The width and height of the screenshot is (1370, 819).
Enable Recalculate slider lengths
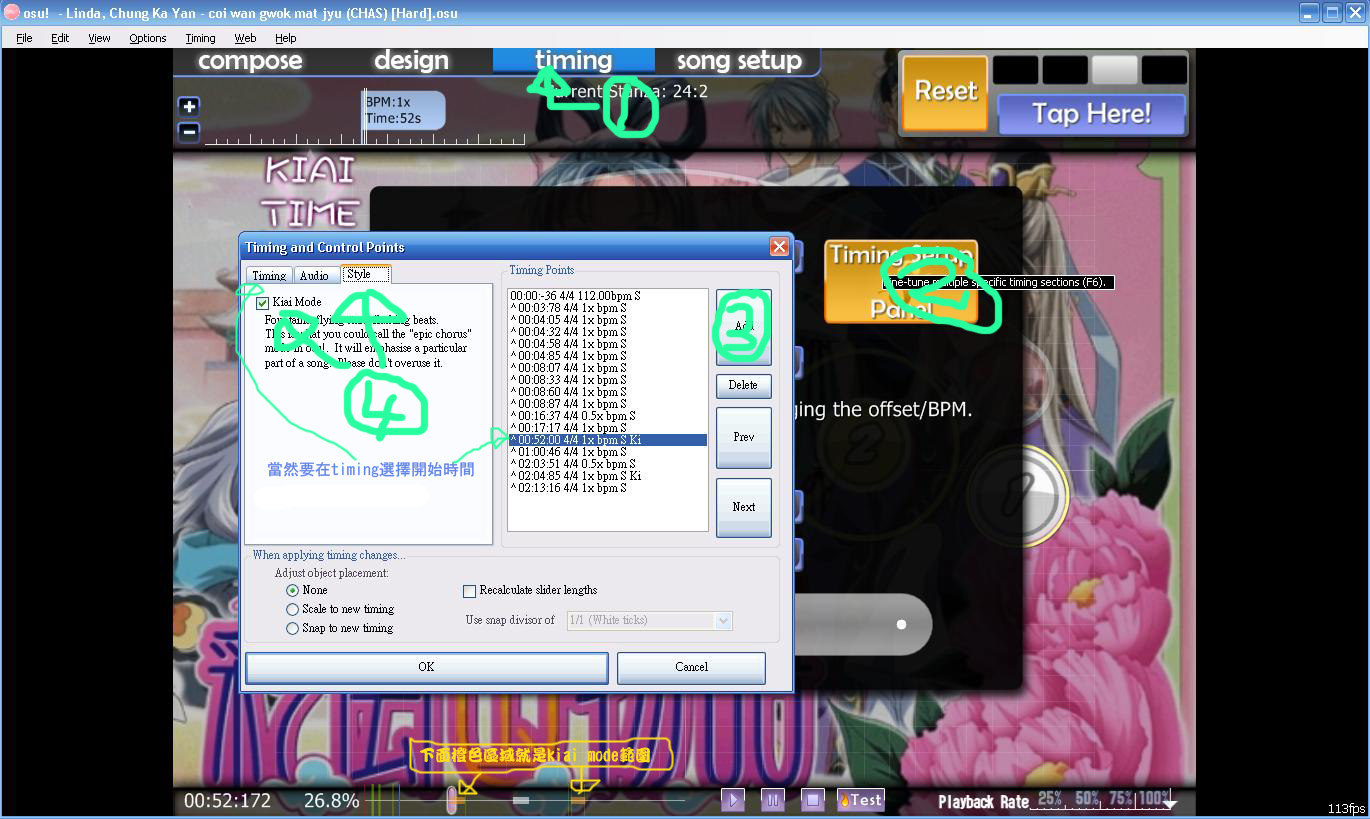(469, 591)
